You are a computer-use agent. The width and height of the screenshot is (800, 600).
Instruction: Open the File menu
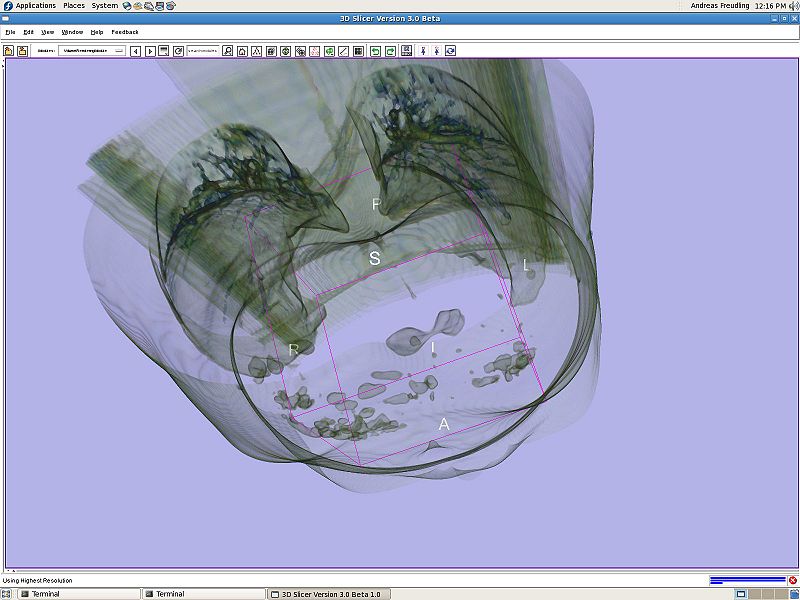click(10, 32)
